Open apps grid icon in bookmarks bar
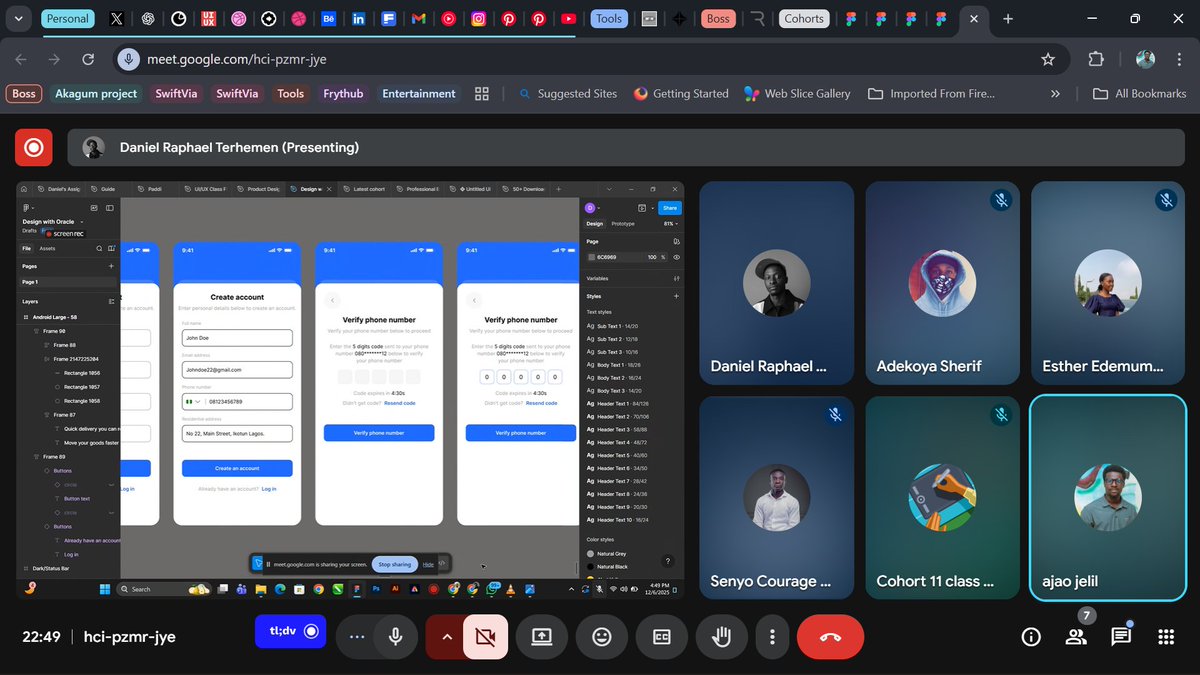1200x675 pixels. 482,93
